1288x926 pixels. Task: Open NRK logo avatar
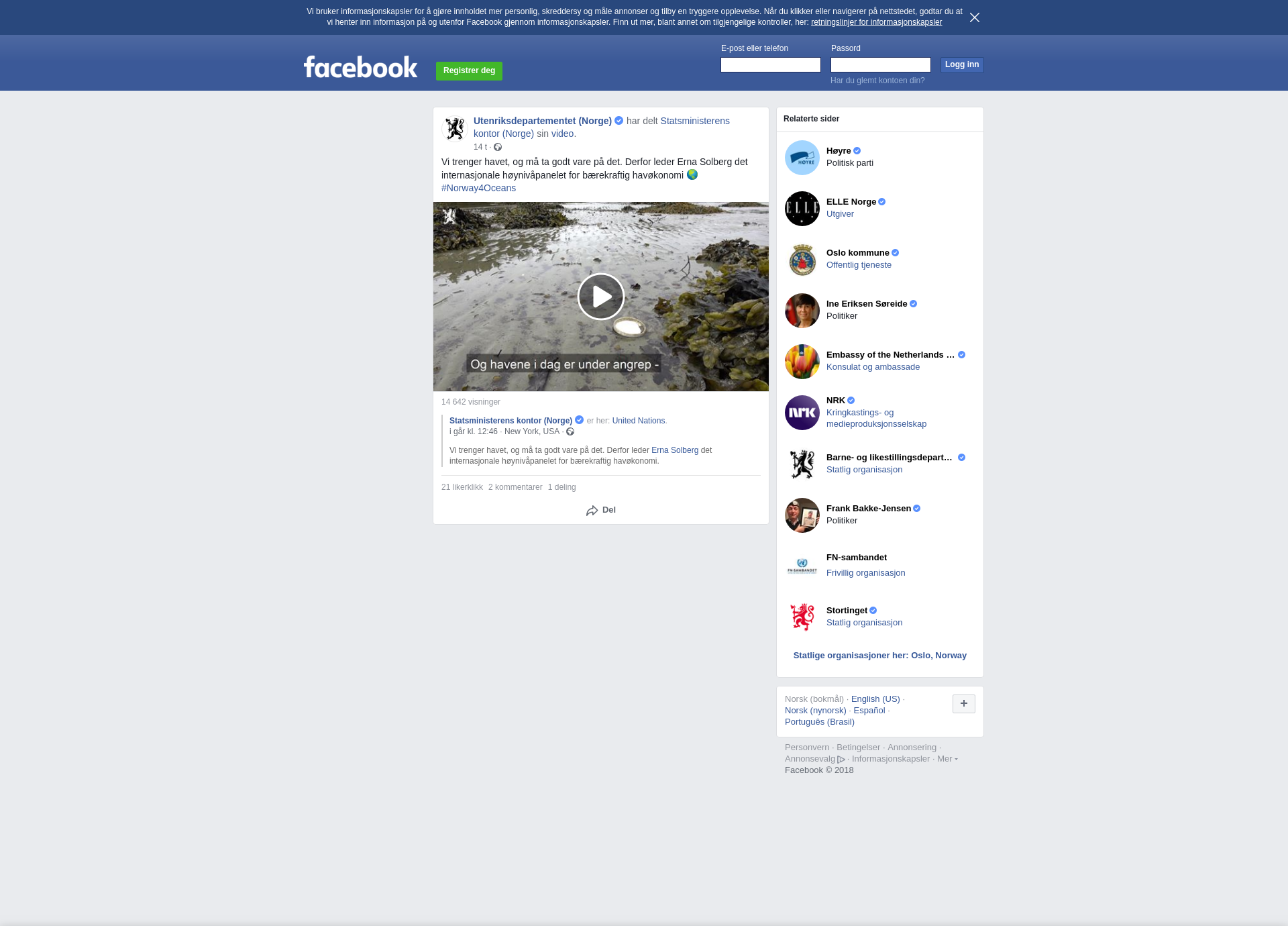point(802,413)
